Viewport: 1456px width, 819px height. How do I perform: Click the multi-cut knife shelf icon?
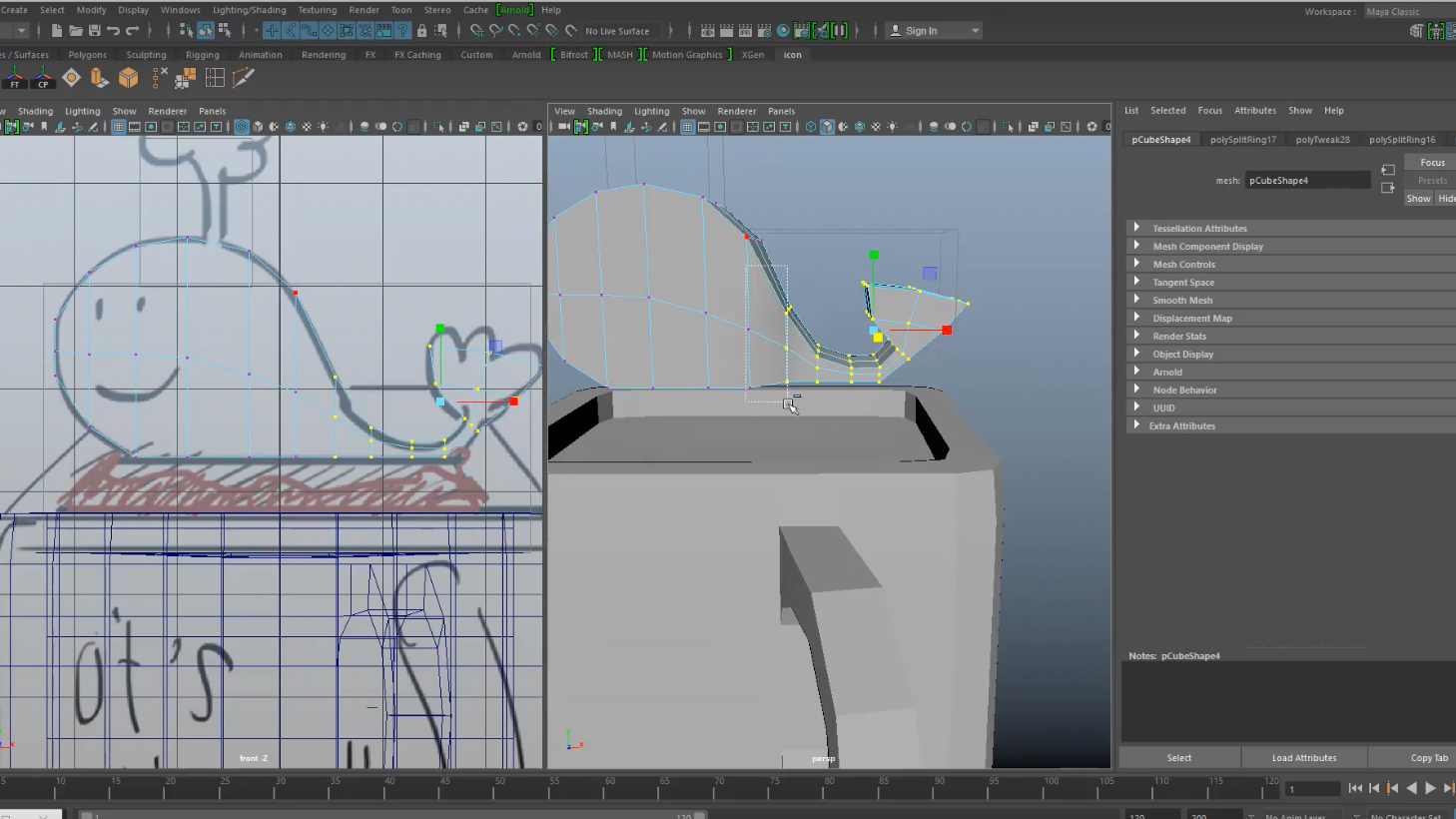pos(244,78)
